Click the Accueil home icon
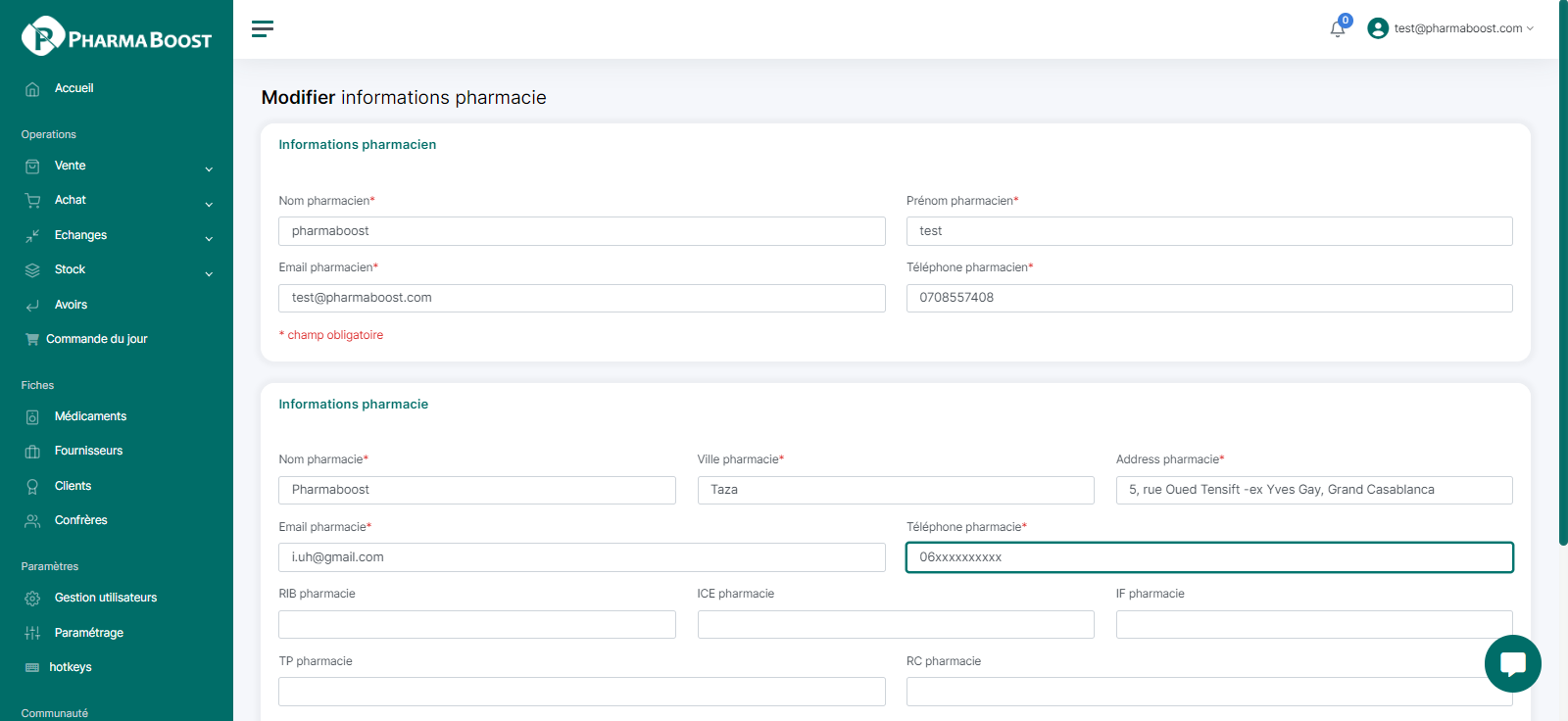1568x721 pixels. tap(32, 89)
